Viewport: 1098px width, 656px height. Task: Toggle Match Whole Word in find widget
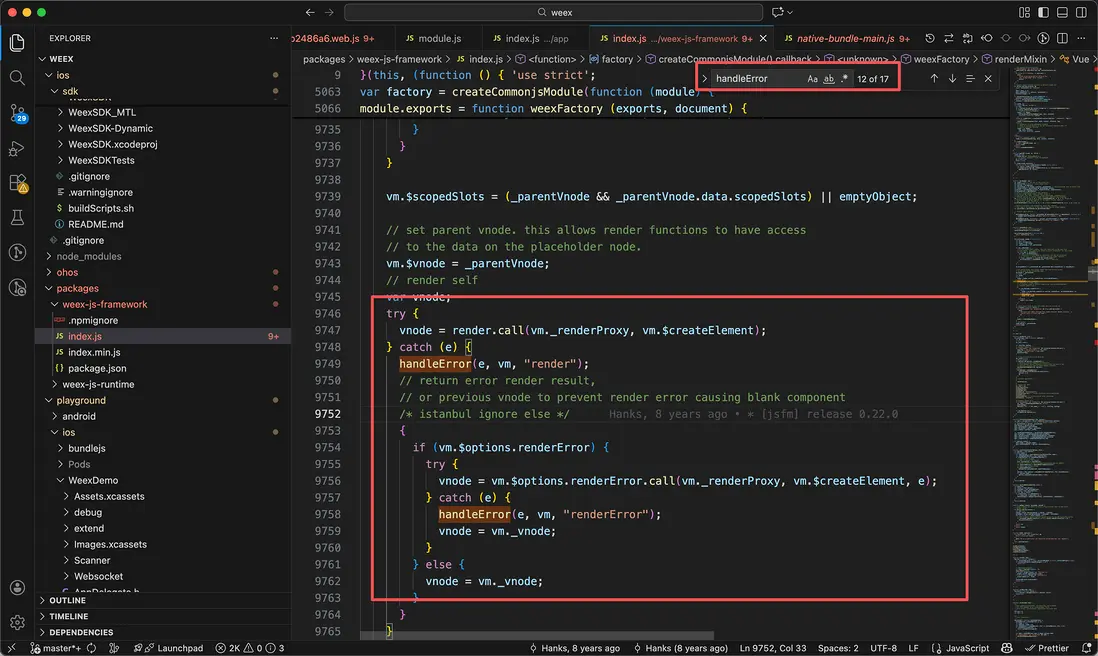tap(829, 78)
